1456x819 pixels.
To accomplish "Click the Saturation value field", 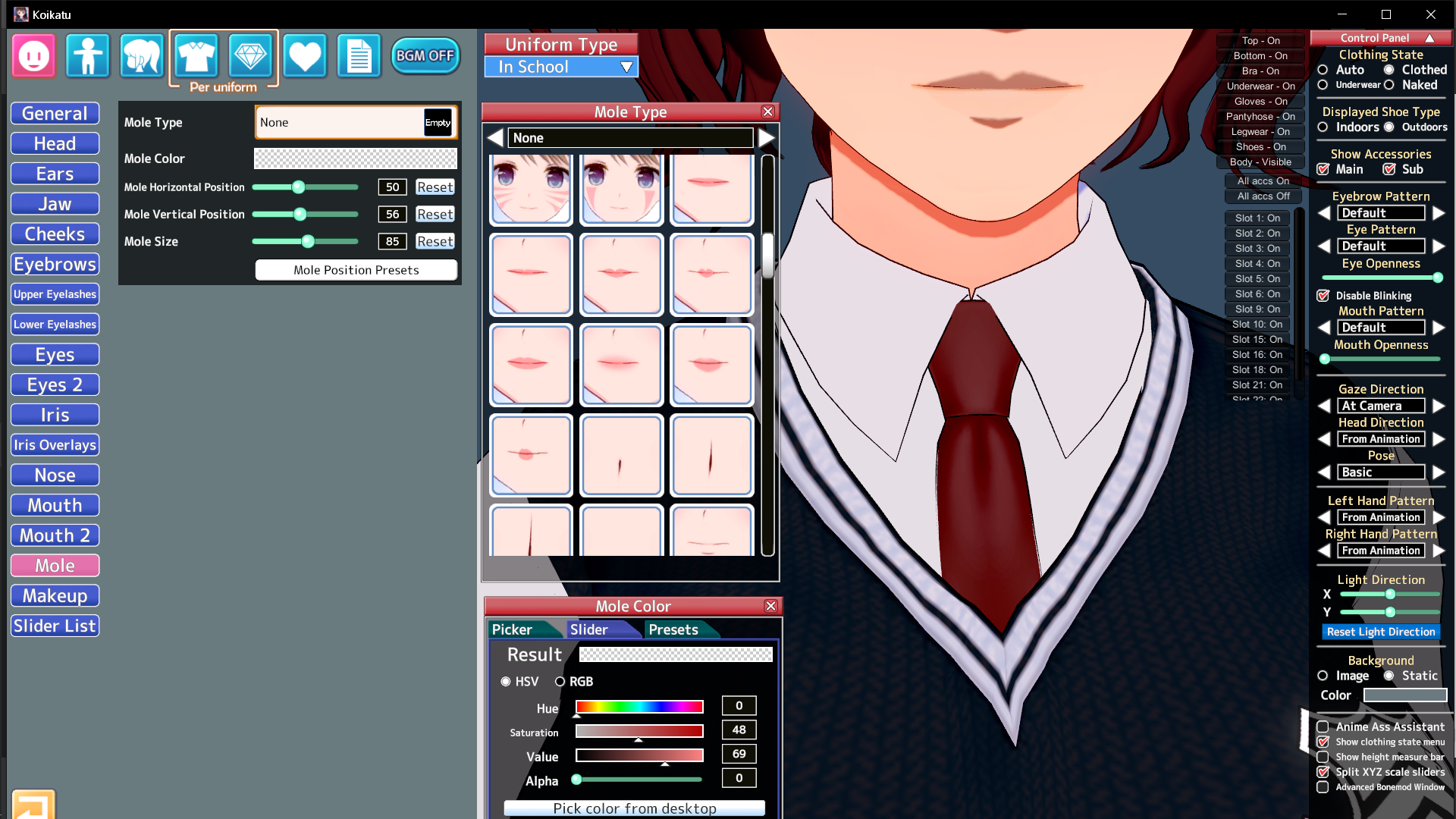I will click(739, 730).
